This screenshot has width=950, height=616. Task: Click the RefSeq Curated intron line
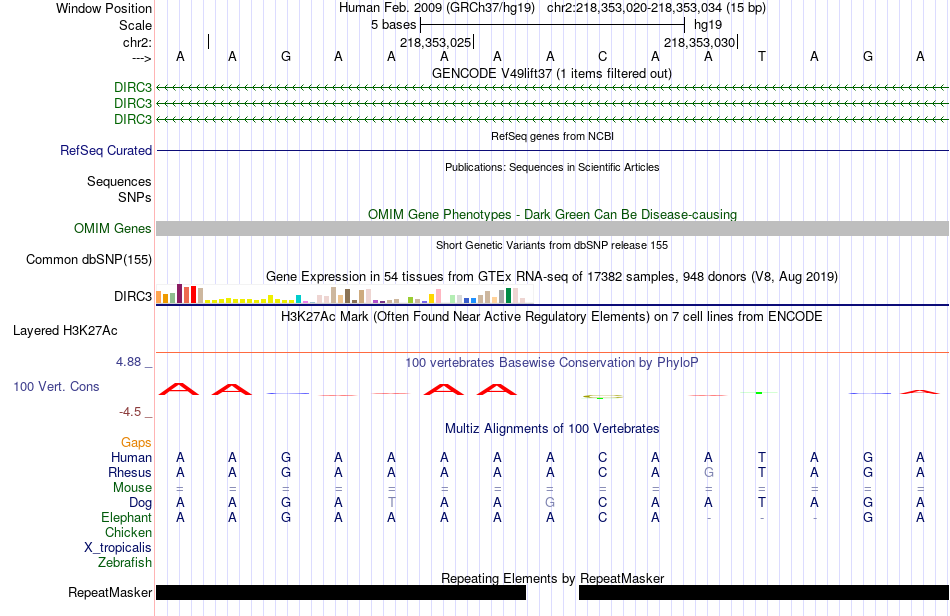(553, 150)
